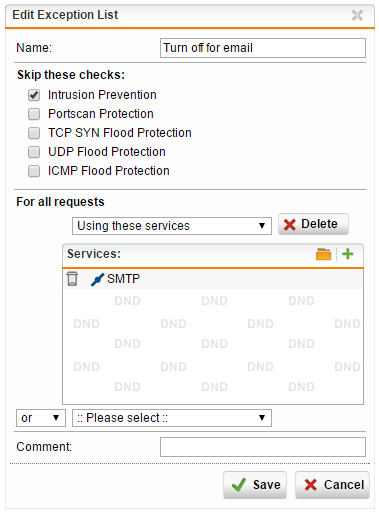Expand the 'or' operator dropdown
This screenshot has width=379, height=516.
click(41, 418)
